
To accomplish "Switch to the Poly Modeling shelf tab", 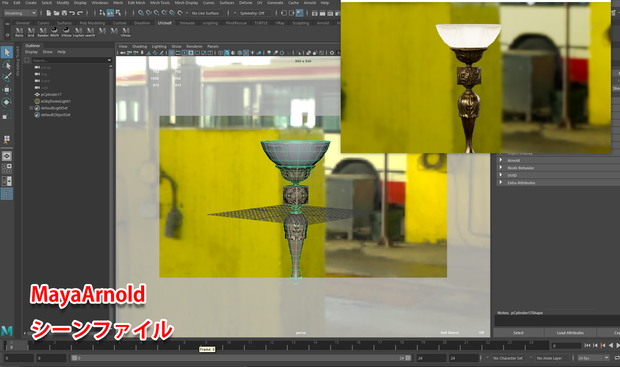I will click(x=92, y=23).
